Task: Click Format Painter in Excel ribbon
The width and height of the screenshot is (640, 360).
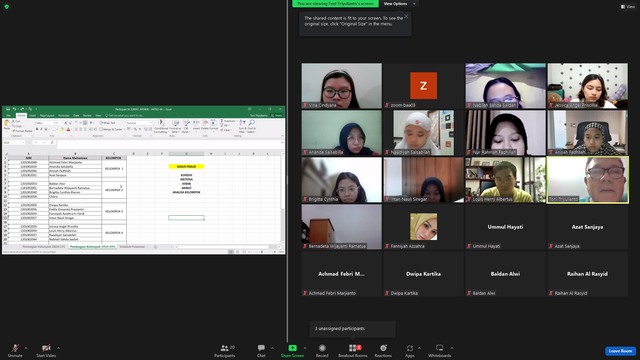Action: tap(22, 131)
